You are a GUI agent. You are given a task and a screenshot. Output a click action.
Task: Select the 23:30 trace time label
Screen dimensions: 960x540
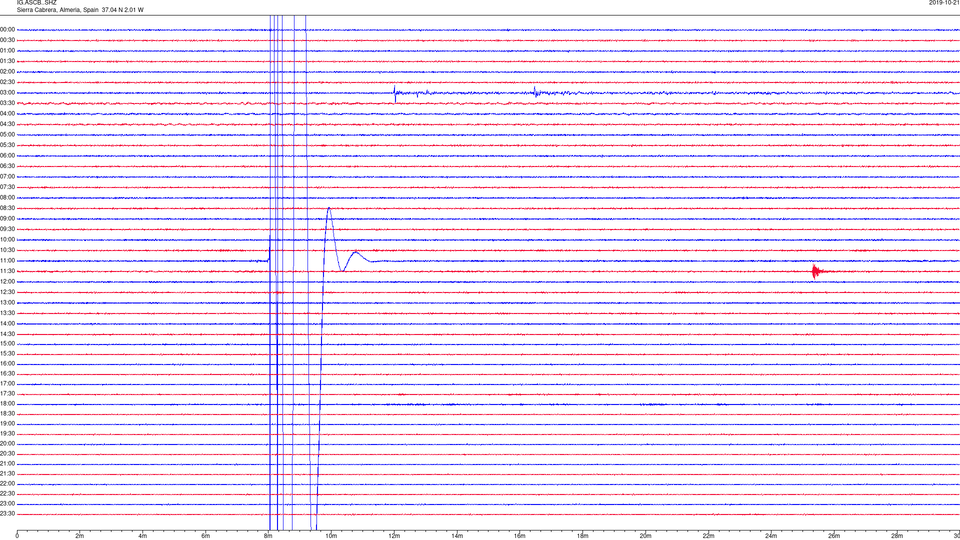(x=7, y=514)
